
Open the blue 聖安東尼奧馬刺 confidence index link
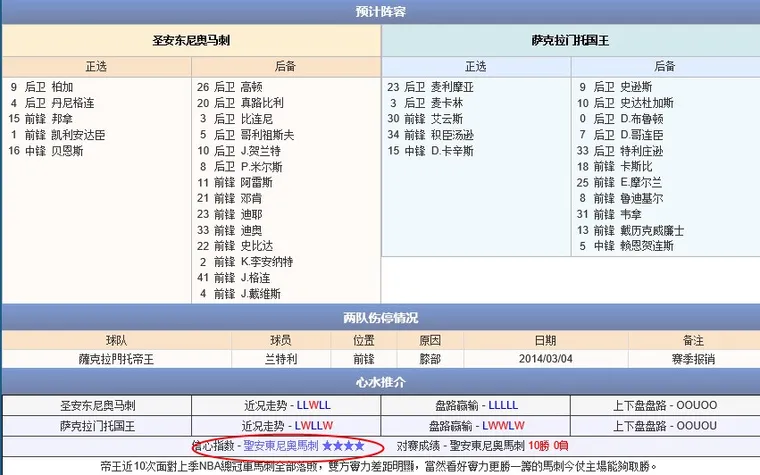pyautogui.click(x=281, y=445)
